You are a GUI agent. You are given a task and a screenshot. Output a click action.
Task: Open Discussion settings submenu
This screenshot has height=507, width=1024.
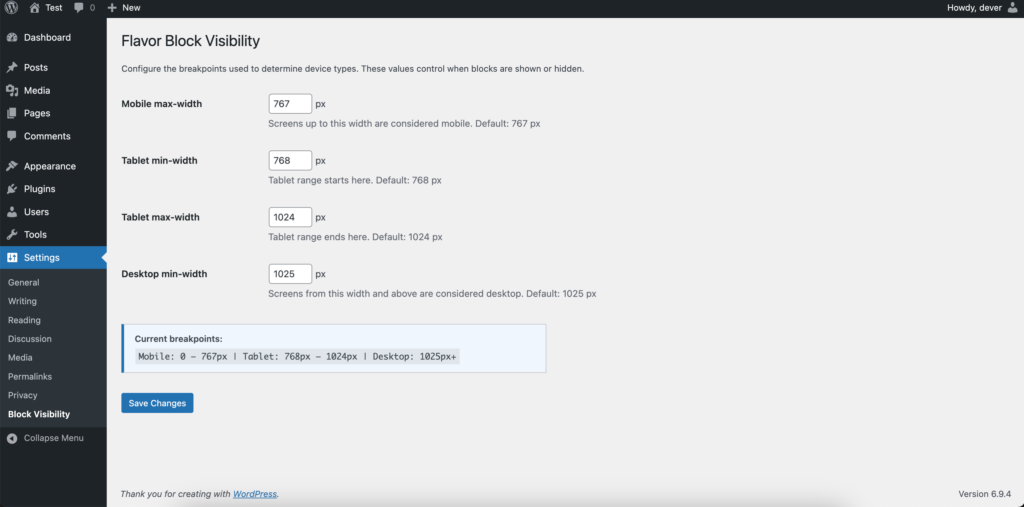tap(29, 339)
